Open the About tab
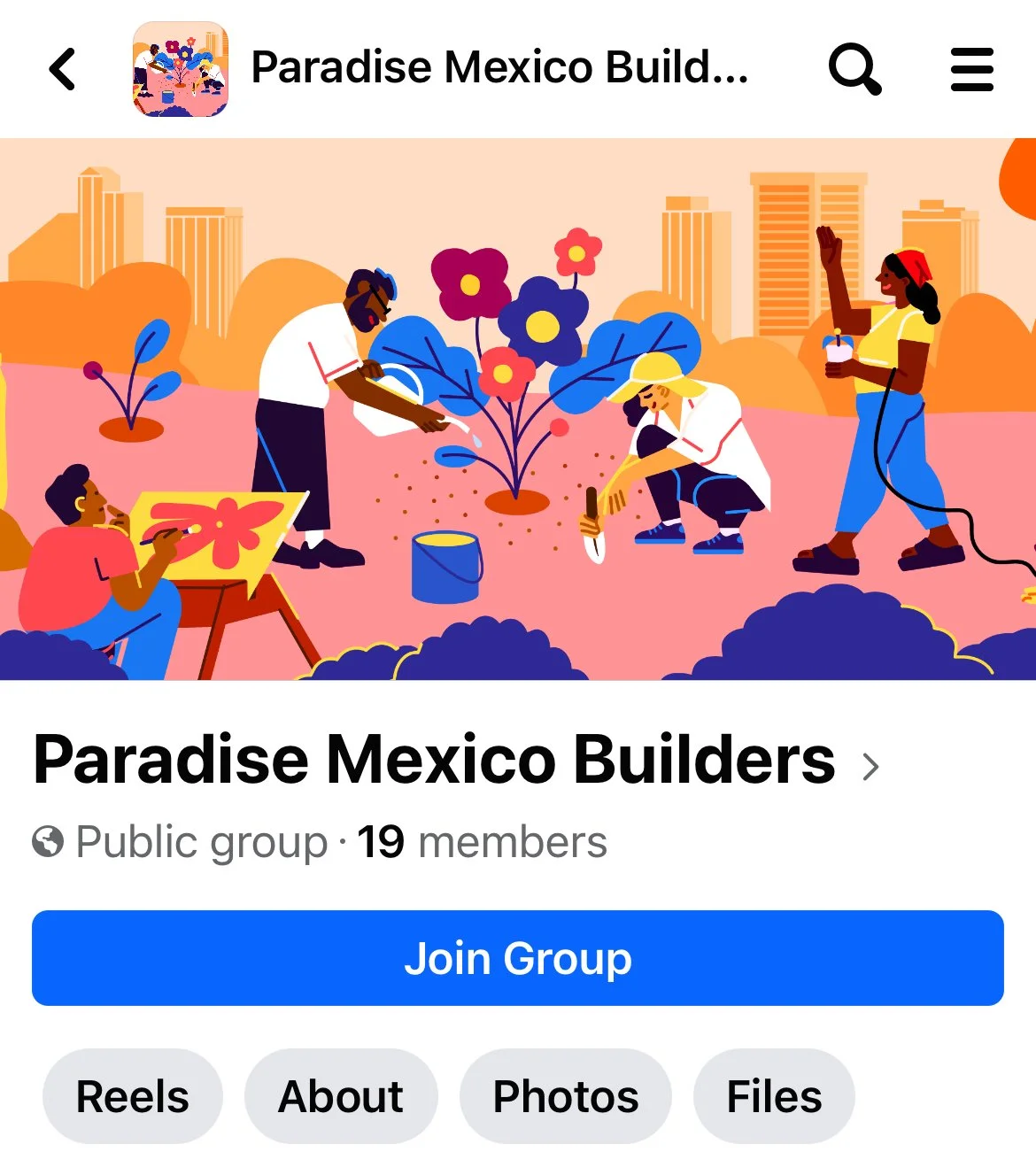The width and height of the screenshot is (1036, 1175). point(341,1096)
